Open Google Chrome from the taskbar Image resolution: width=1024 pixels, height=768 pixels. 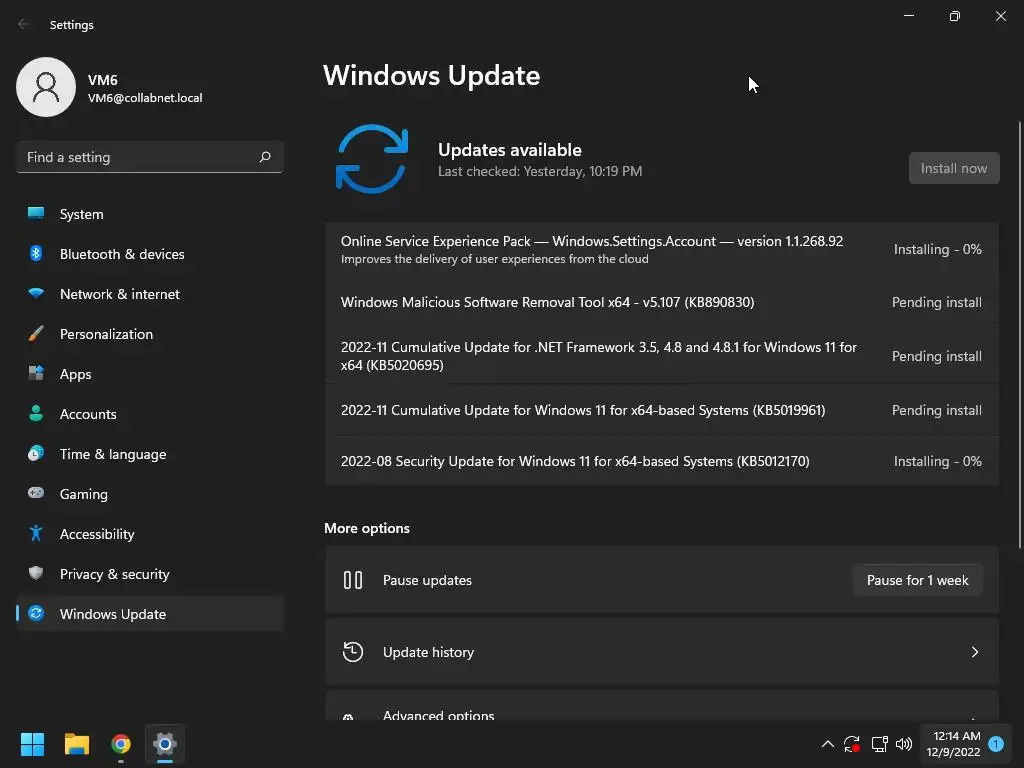pos(121,744)
